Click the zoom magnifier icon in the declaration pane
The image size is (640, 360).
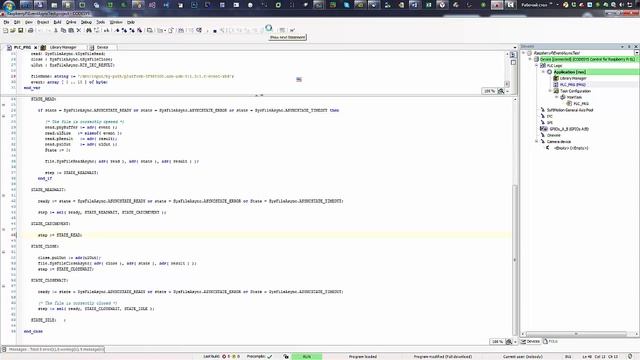[501, 91]
